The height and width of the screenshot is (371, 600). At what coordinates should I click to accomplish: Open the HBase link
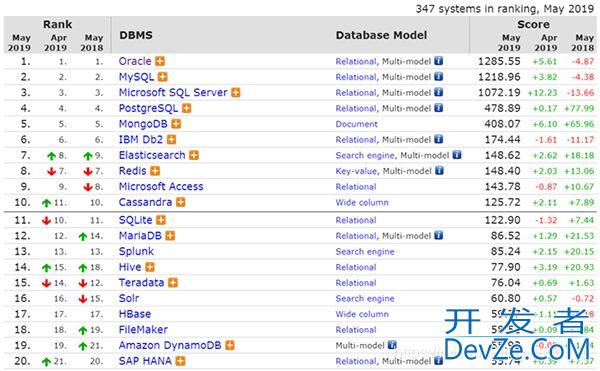point(135,314)
